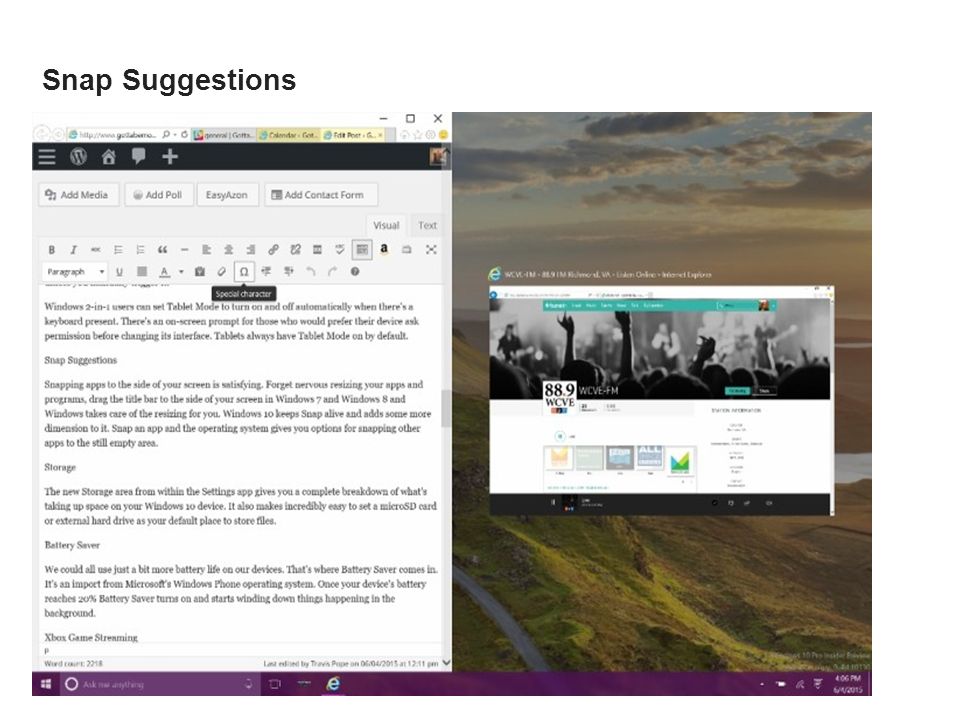Click the Add Media button

pyautogui.click(x=78, y=195)
